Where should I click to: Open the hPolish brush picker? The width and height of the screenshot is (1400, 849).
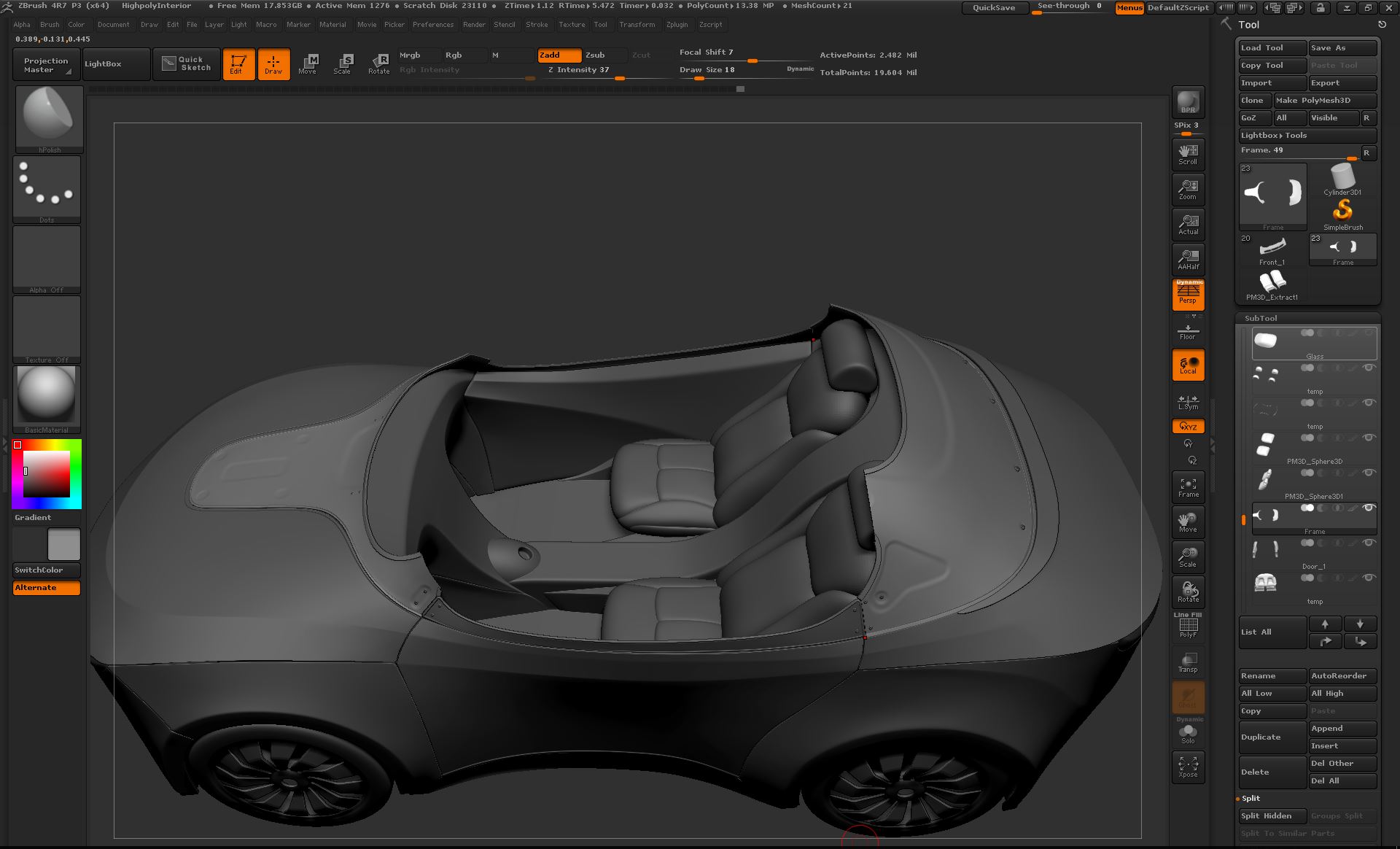coord(48,118)
